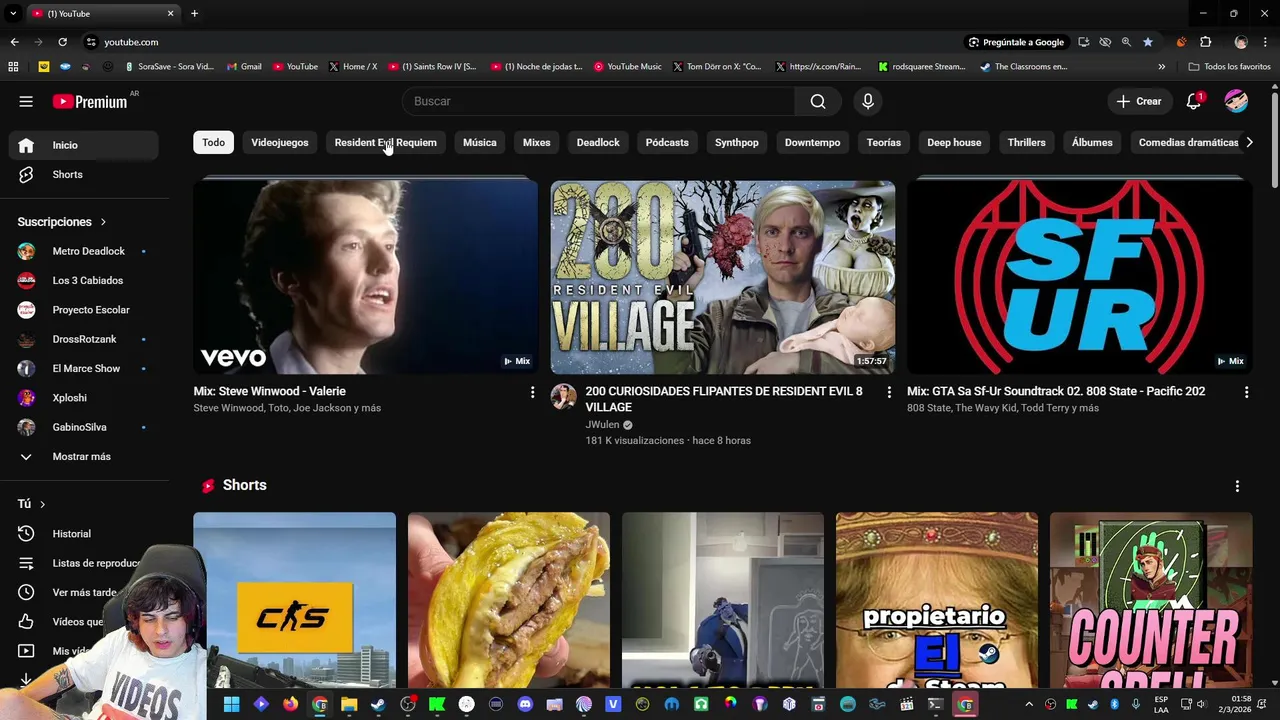1280x720 pixels.
Task: Open Steam from the taskbar
Action: pos(378,704)
